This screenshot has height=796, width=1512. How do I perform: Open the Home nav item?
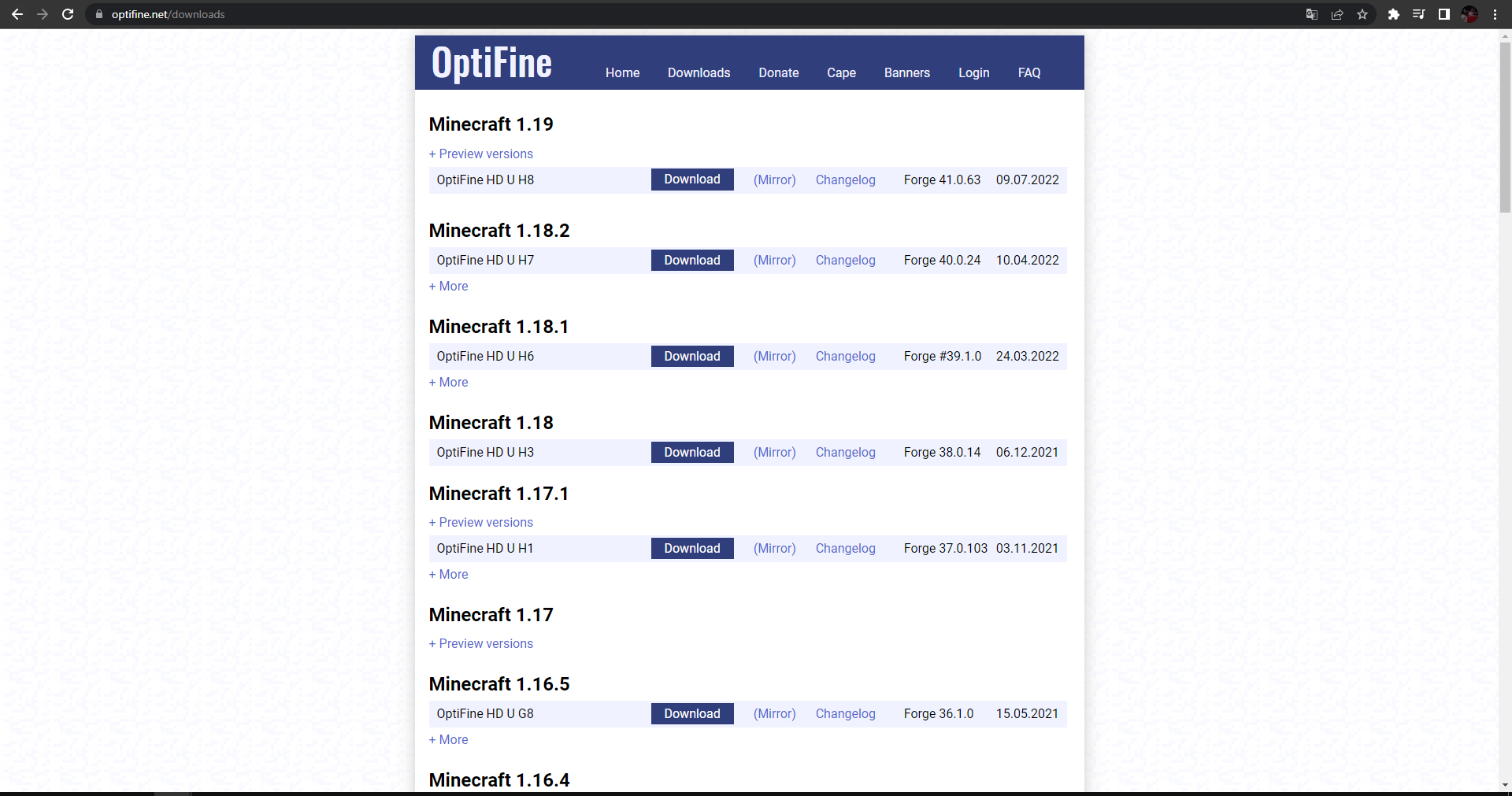coord(622,72)
